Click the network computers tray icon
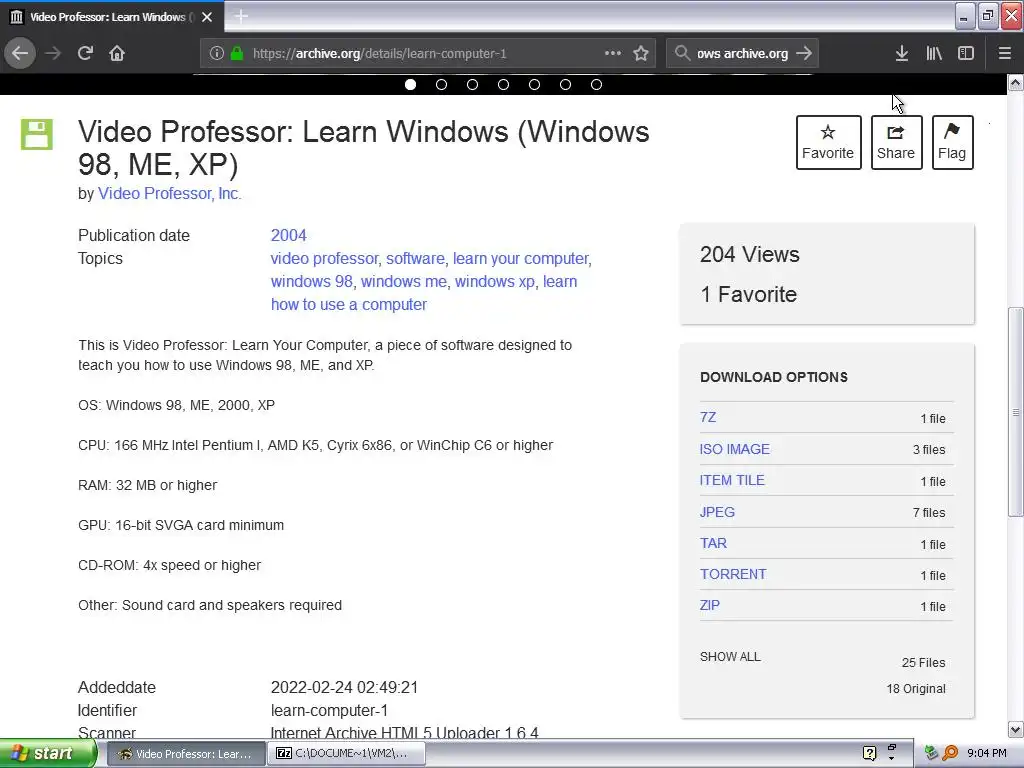Viewport: 1024px width, 768px height. point(932,754)
